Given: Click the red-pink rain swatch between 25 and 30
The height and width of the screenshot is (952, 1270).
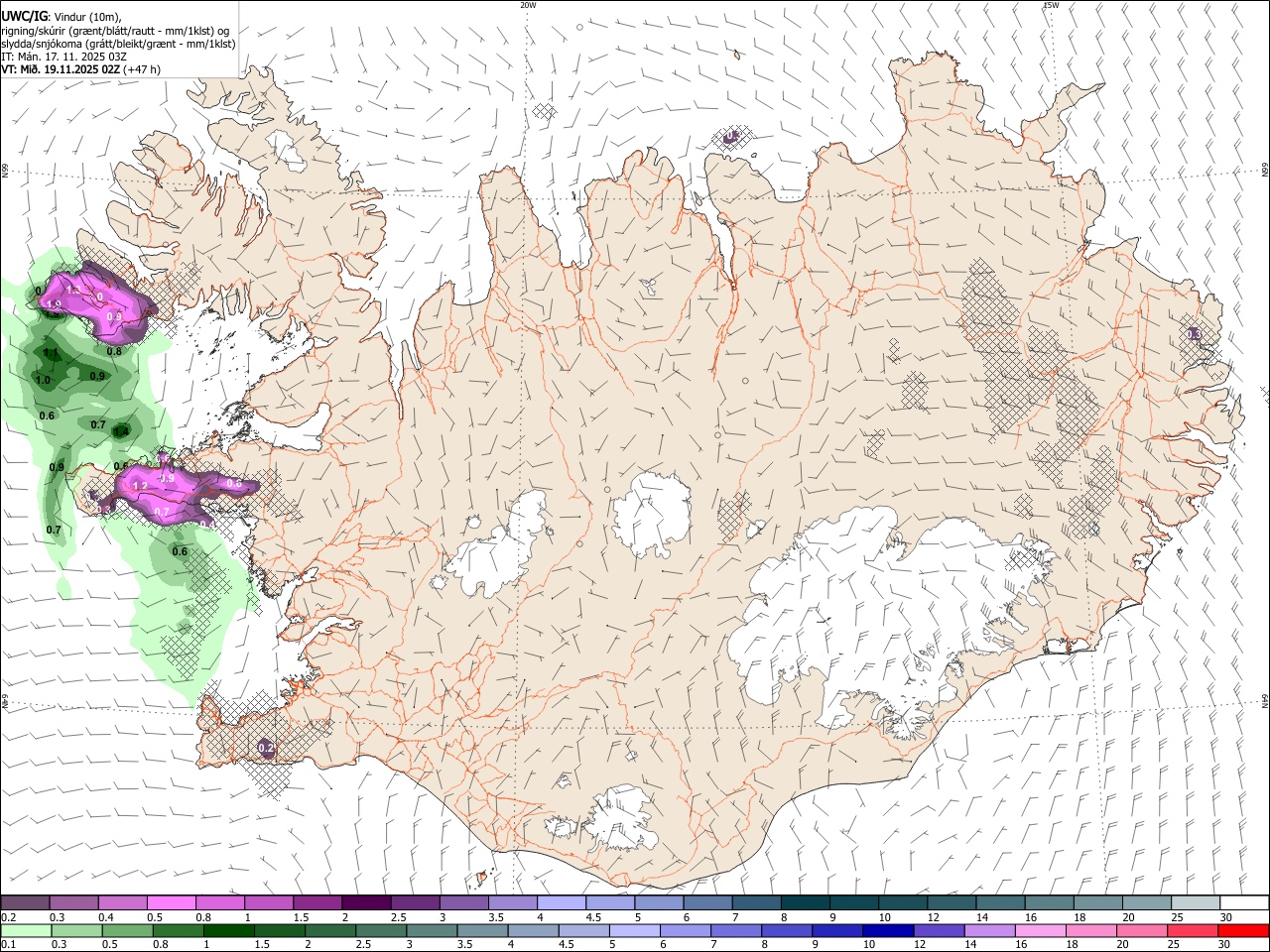Looking at the screenshot, I should coord(1193,930).
